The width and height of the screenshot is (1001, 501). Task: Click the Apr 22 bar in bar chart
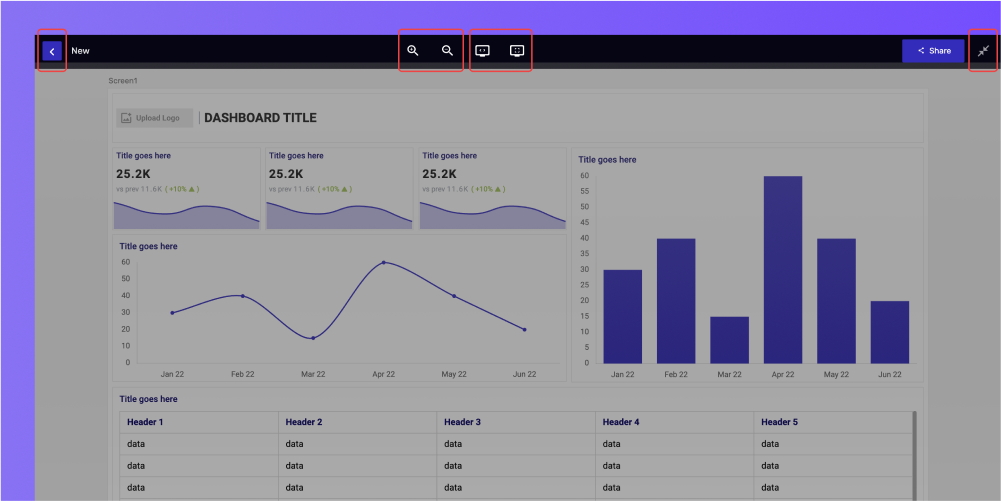tap(783, 270)
